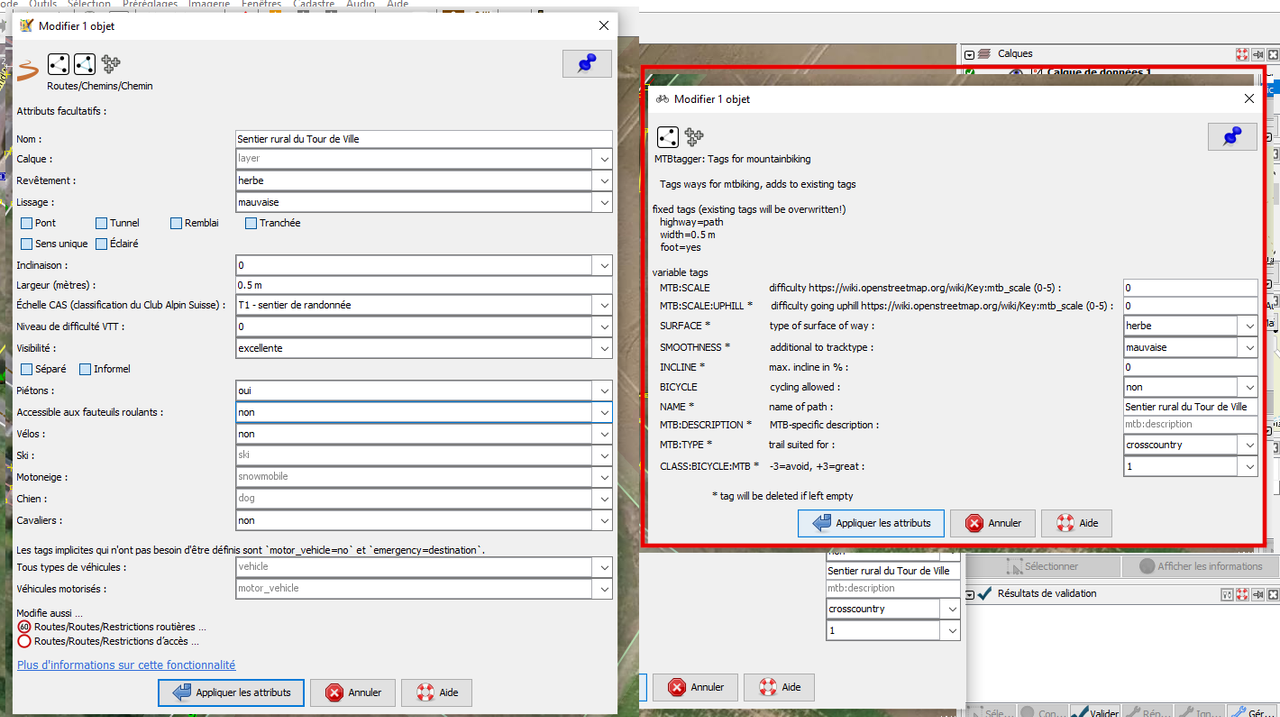Open the SURFACE dropdown in MTBtagger dialog

tap(1249, 326)
